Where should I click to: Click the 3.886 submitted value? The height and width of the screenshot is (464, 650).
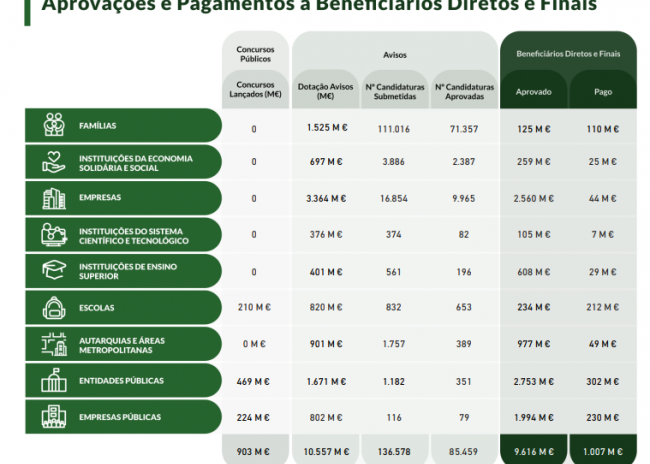pos(393,162)
